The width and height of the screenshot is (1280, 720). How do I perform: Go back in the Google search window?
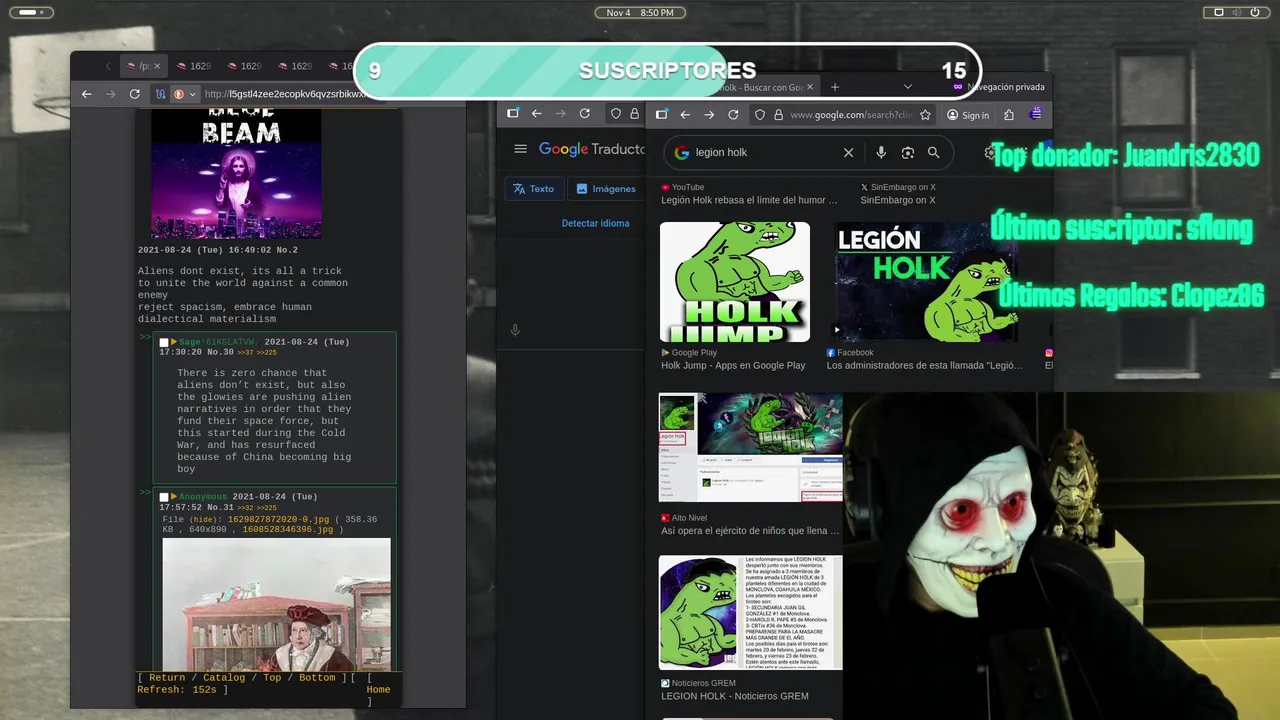pyautogui.click(x=685, y=115)
